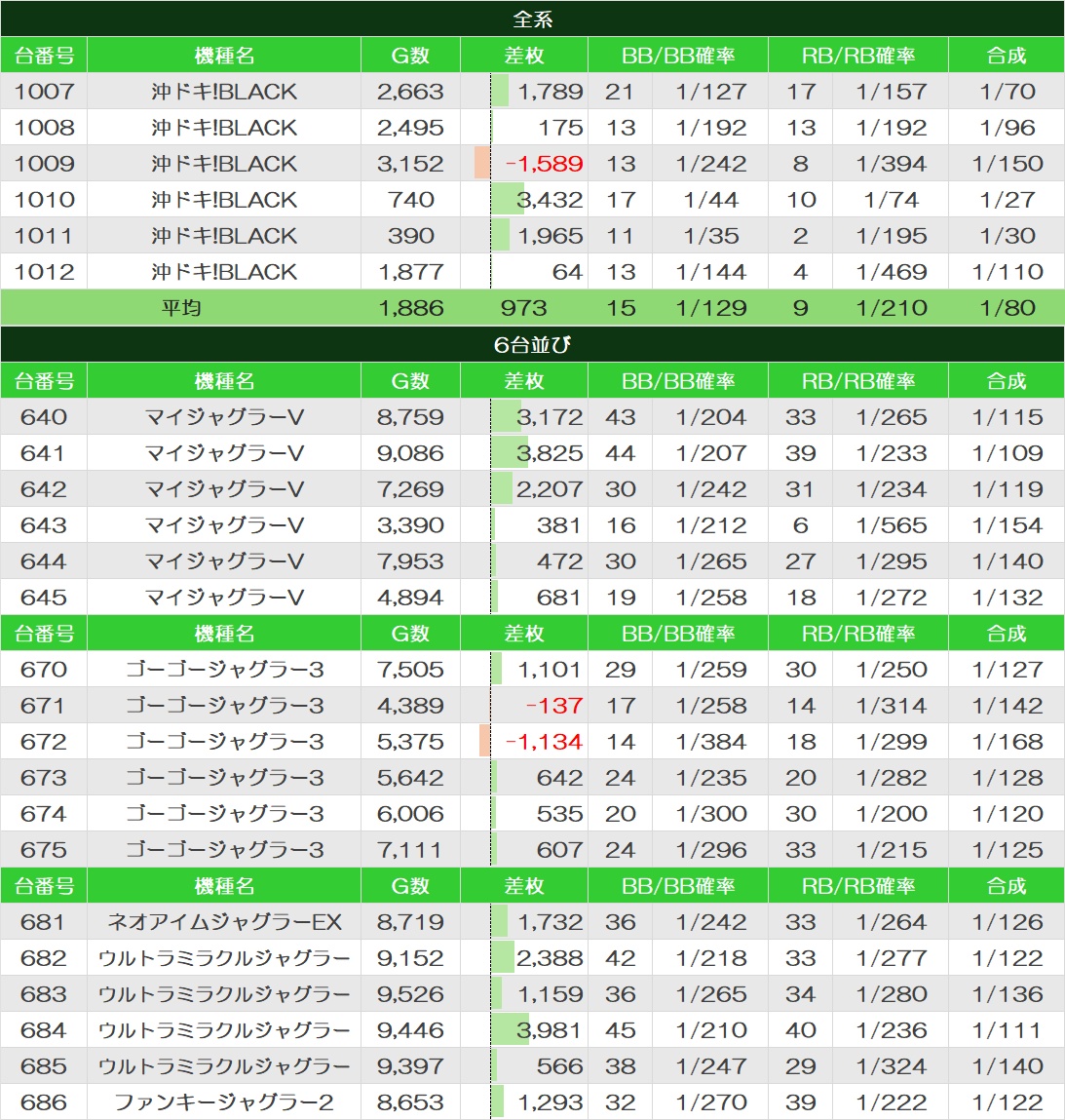The height and width of the screenshot is (1120, 1065).
Task: Click the 全系 section header
Action: 532,19
